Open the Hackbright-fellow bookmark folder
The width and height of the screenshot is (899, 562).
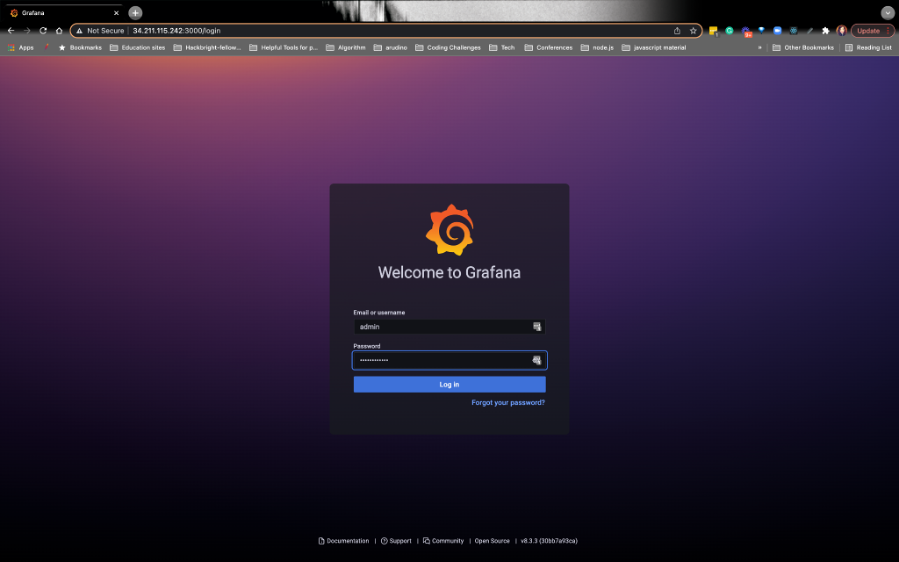click(207, 48)
